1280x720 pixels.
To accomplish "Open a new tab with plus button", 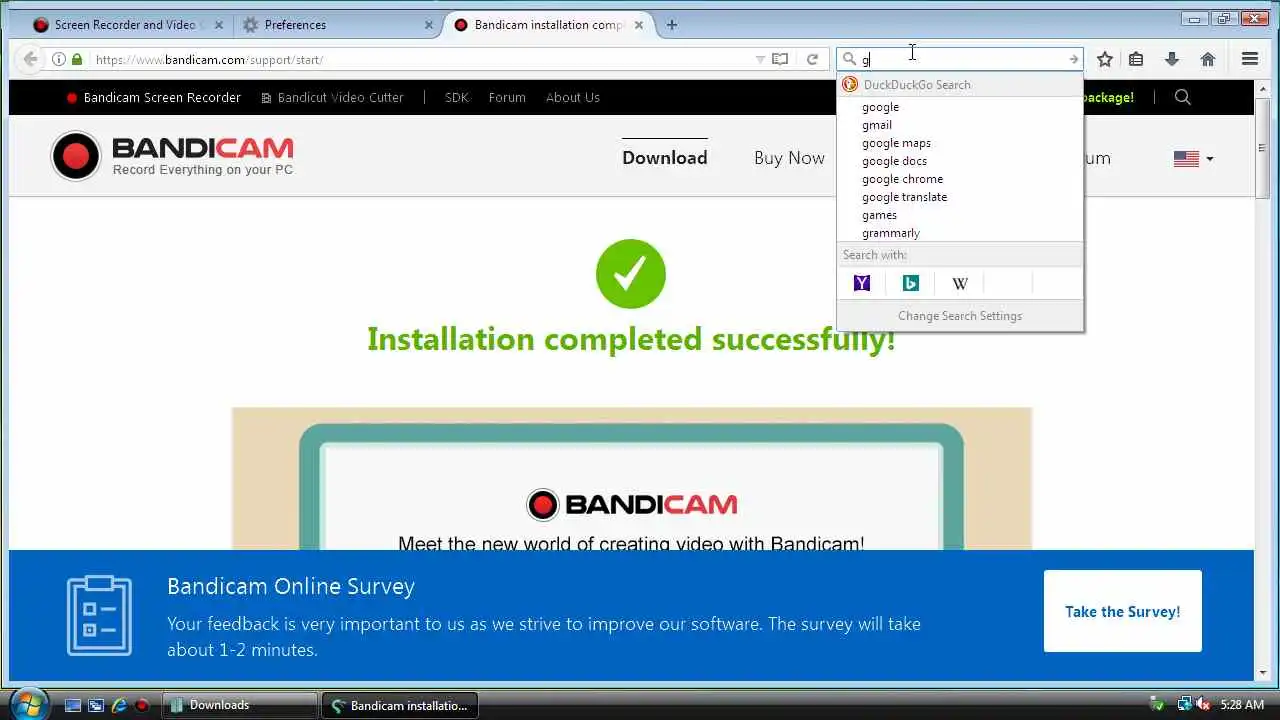I will point(672,25).
